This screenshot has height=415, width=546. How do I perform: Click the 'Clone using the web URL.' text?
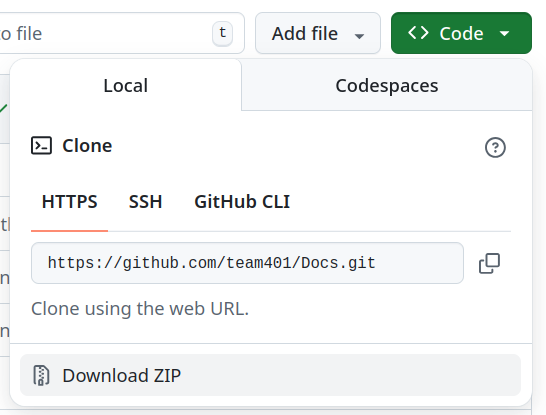pos(140,308)
